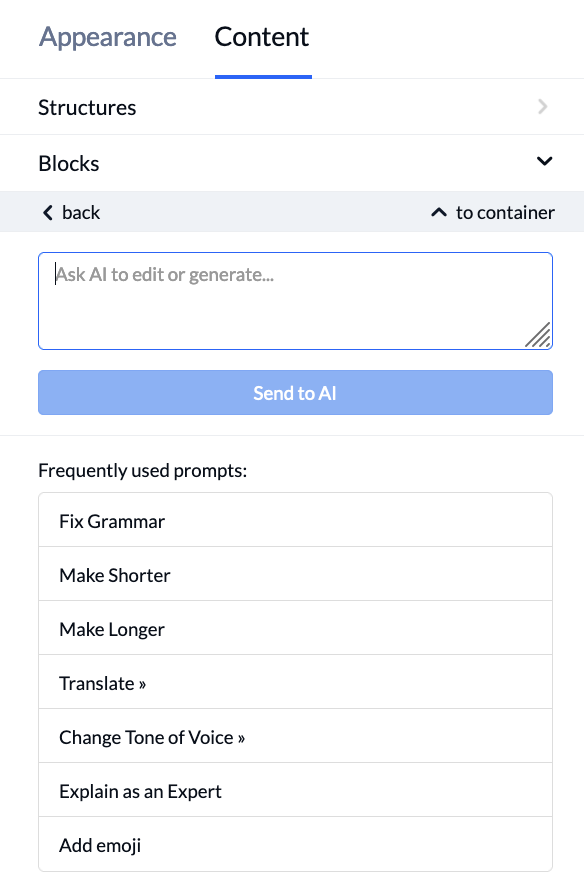Click the back arrow icon above the AI input

pyautogui.click(x=47, y=212)
